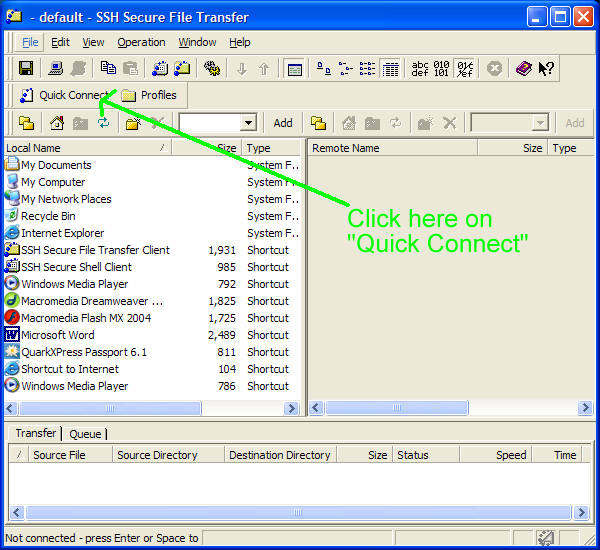Open the File menu

(x=30, y=42)
